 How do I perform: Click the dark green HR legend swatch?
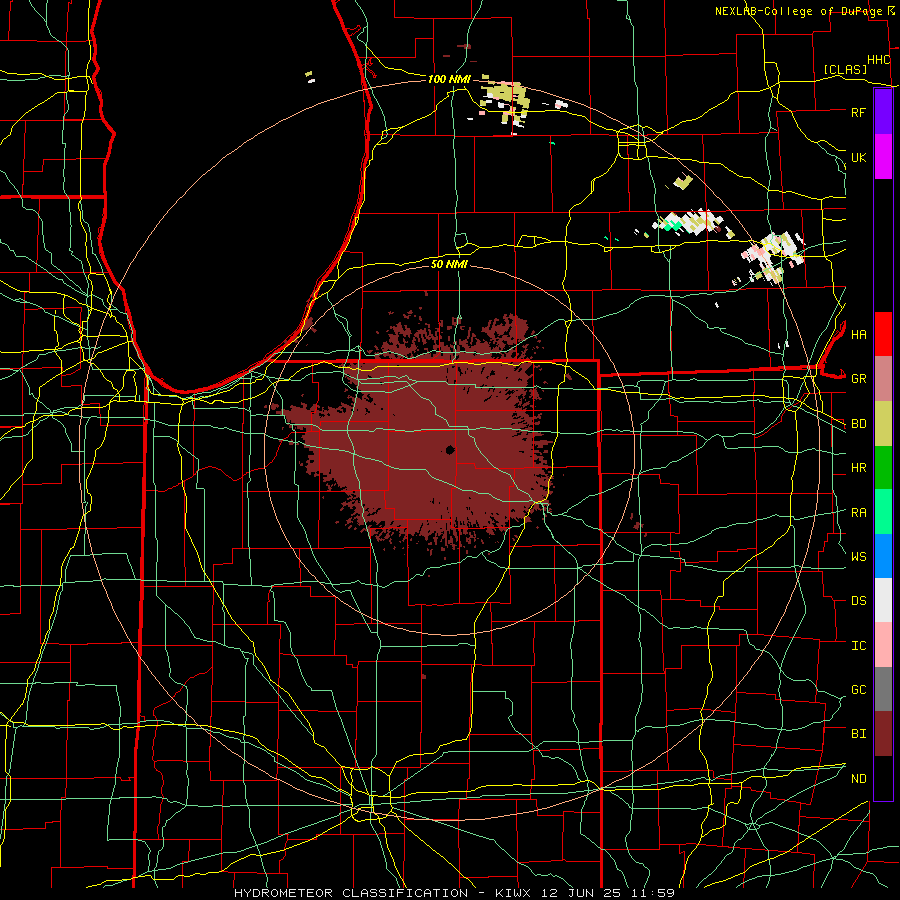(x=883, y=468)
